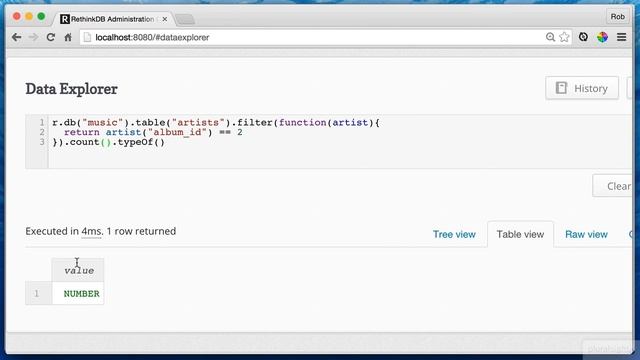Click the Data Explorer heading

coord(71,89)
